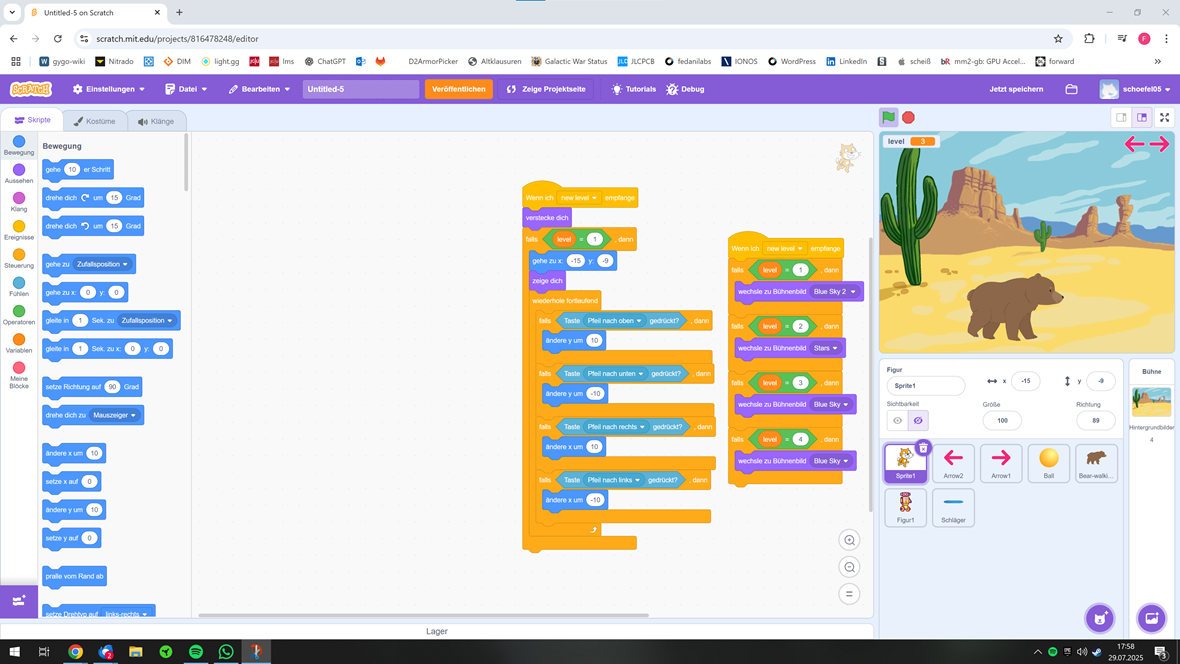Switch to the Kostüme tab
Image resolution: width=1180 pixels, height=664 pixels.
(95, 121)
